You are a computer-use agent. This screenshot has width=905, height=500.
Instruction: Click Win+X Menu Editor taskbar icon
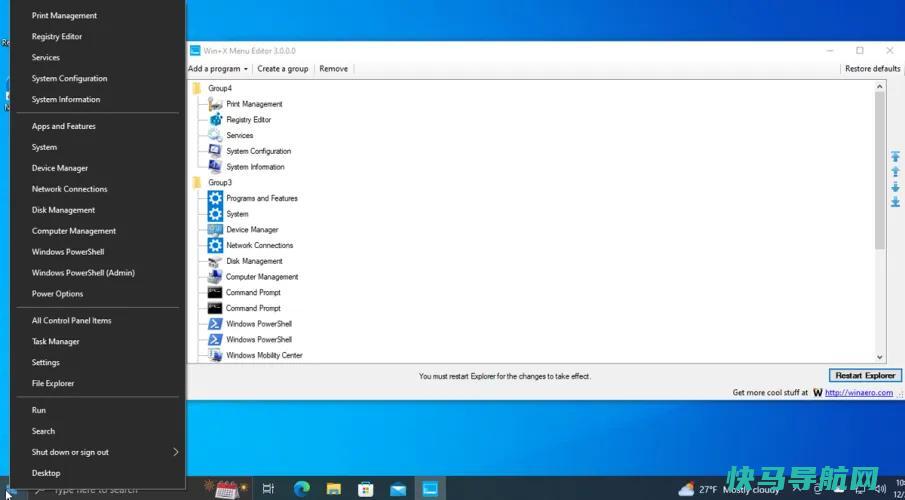coord(430,489)
